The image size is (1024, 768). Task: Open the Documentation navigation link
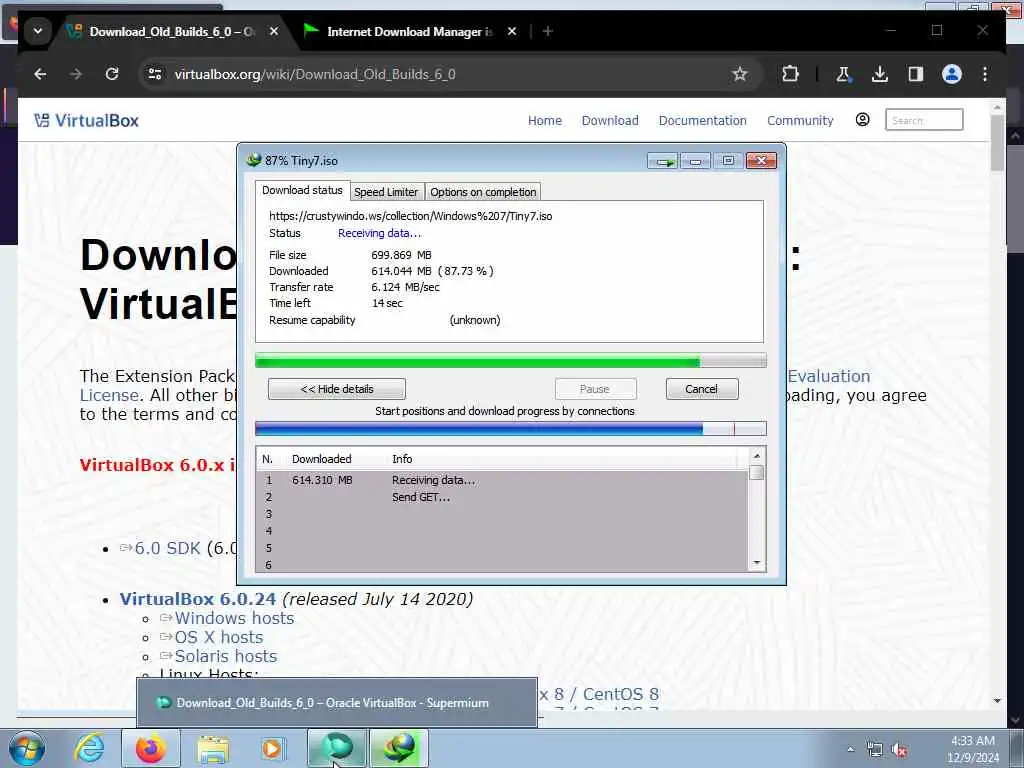[x=702, y=120]
